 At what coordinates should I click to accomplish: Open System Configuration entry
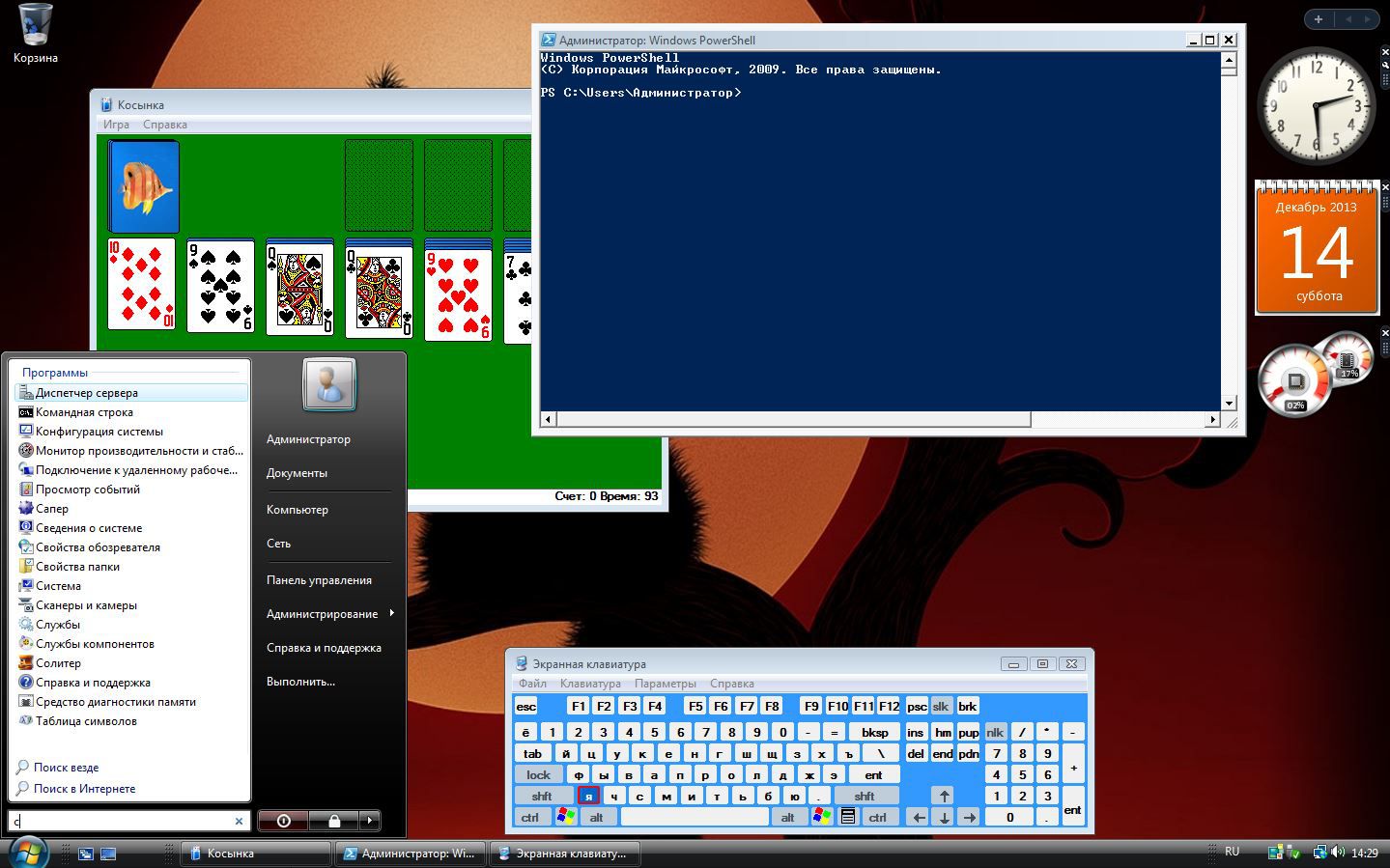tap(131, 432)
